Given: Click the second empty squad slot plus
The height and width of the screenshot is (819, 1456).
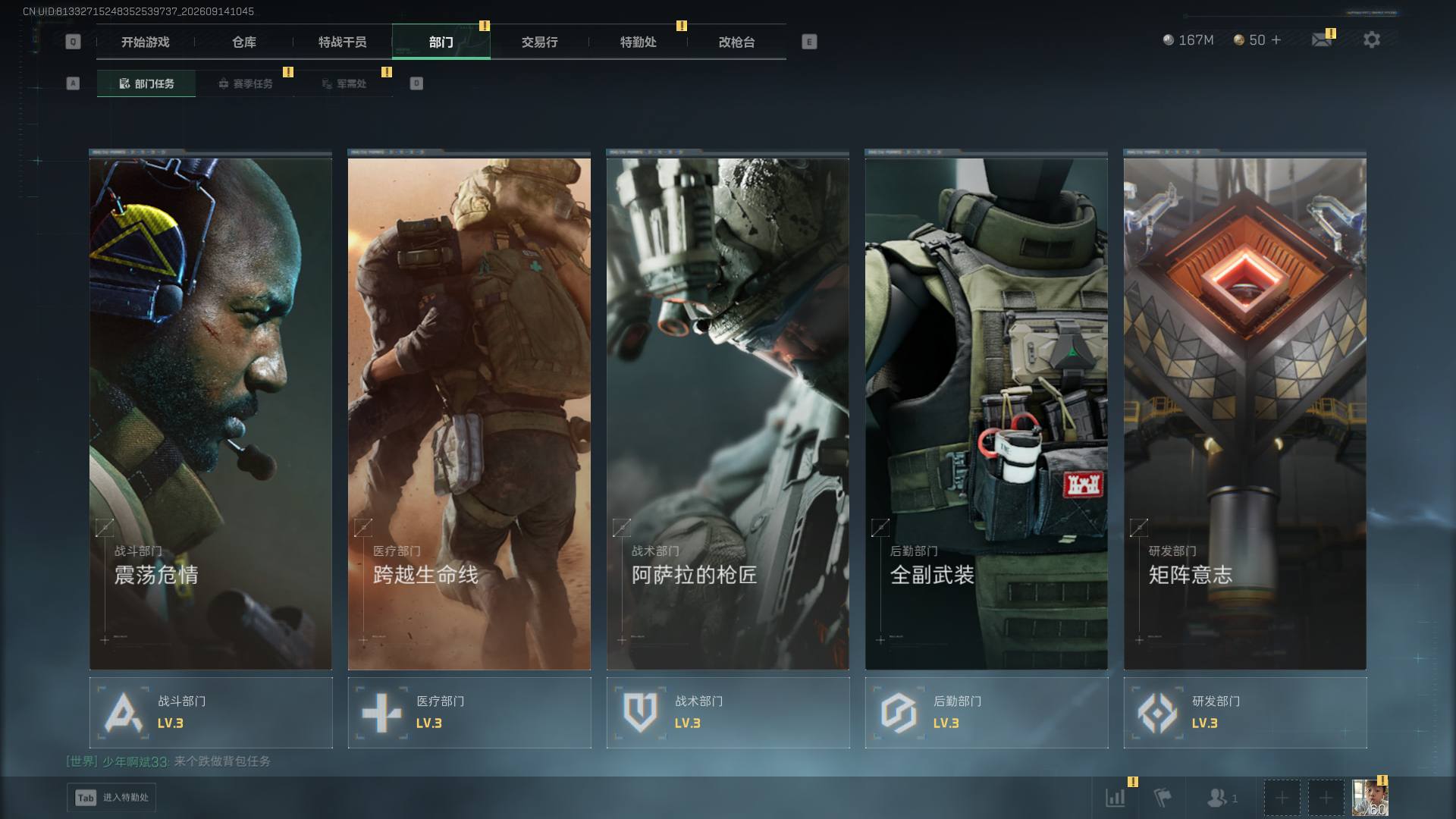Looking at the screenshot, I should pyautogui.click(x=1326, y=798).
